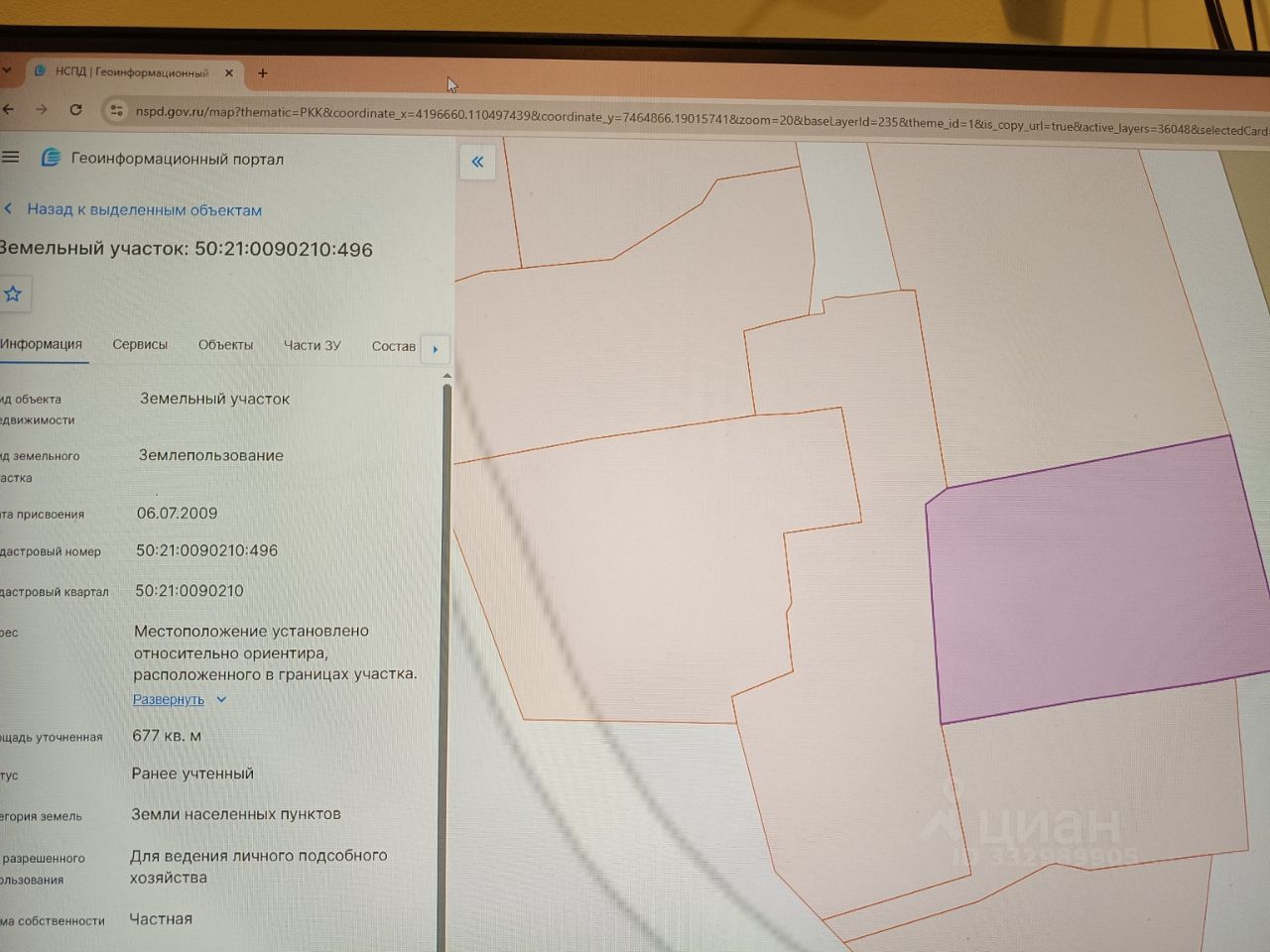This screenshot has height=952, width=1270.
Task: Switch to the Информация tab
Action: point(42,344)
